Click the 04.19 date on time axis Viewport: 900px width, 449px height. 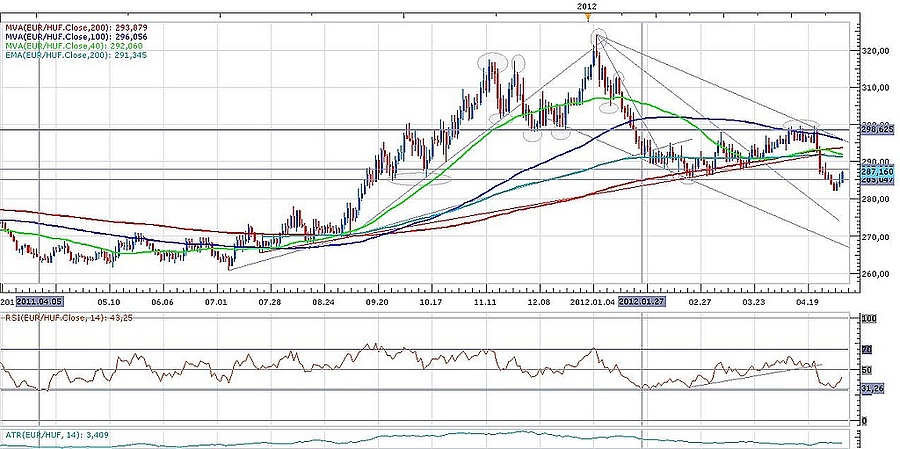[807, 300]
